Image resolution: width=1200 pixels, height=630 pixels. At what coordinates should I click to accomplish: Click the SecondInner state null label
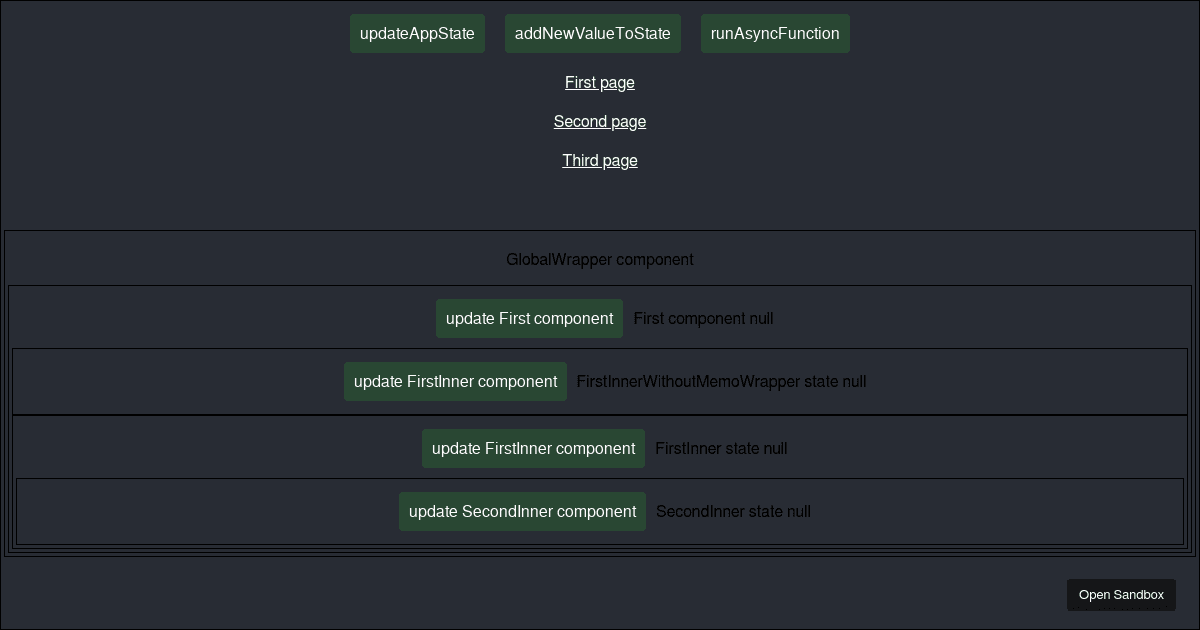pos(733,511)
